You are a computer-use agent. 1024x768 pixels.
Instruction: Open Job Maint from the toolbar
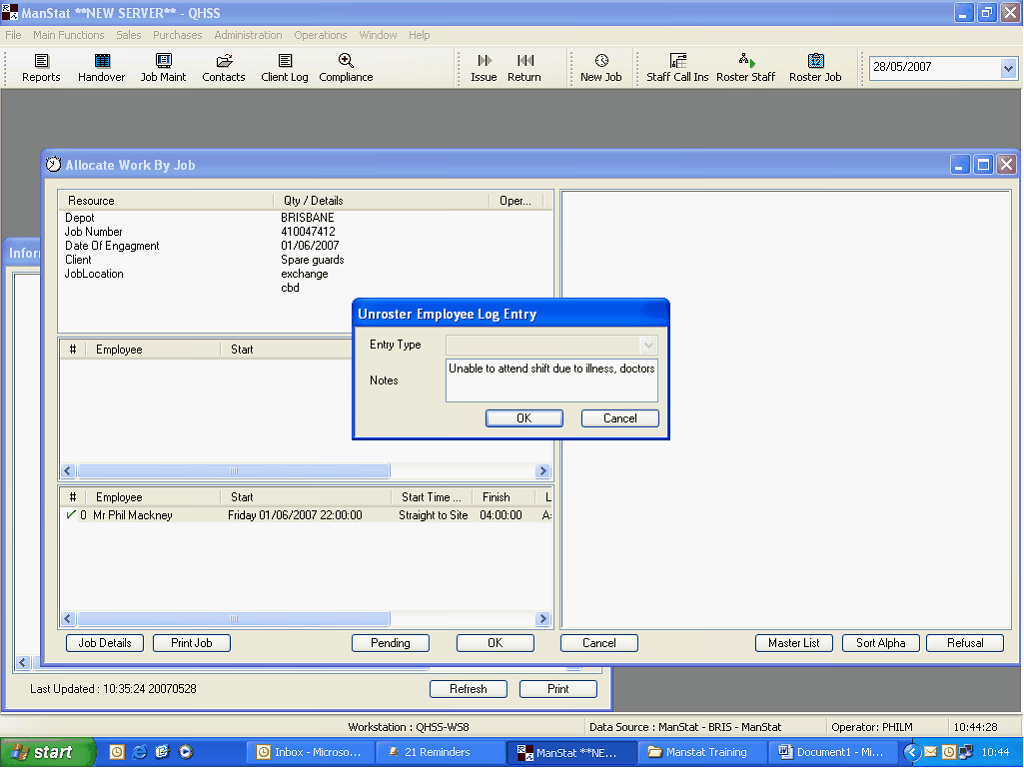(163, 62)
